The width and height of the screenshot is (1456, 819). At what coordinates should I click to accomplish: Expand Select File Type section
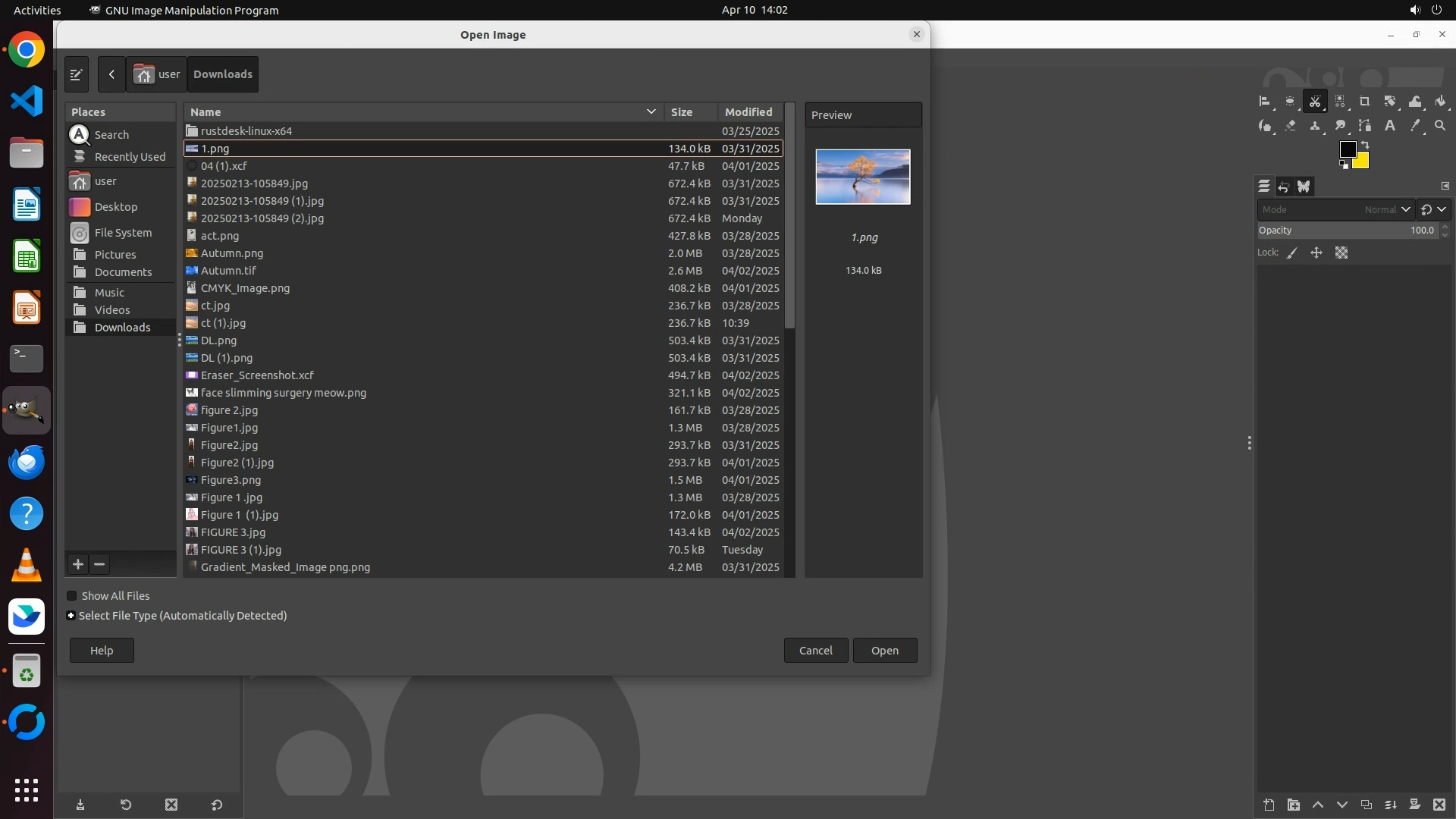point(71,616)
